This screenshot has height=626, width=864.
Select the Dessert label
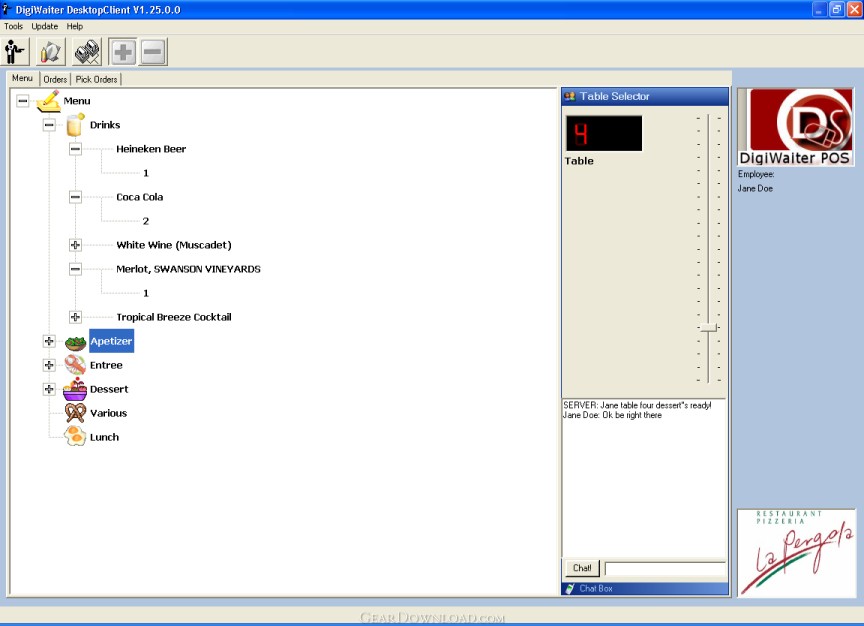pos(109,389)
